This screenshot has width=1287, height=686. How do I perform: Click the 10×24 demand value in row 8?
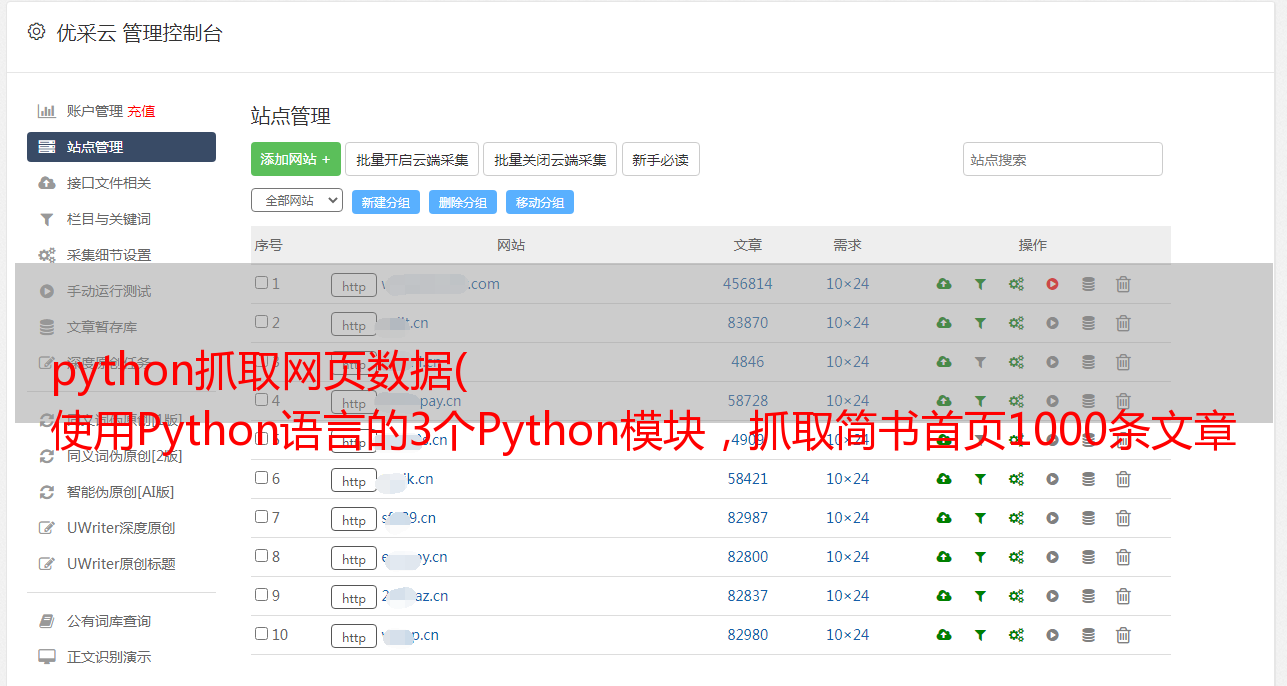point(847,557)
